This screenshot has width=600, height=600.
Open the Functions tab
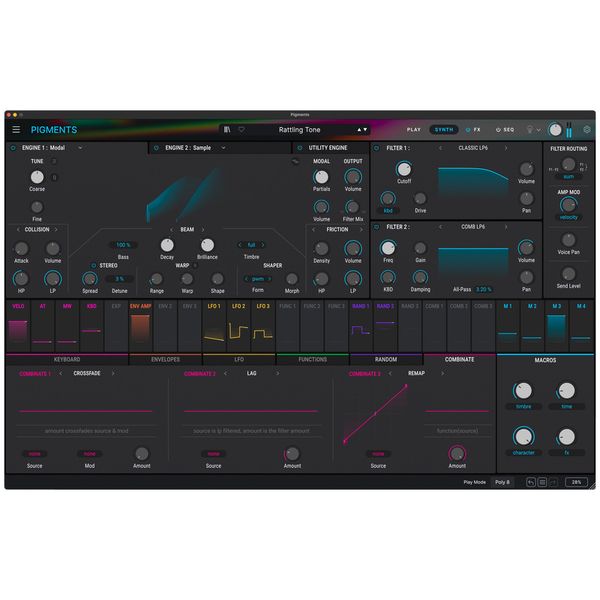312,359
